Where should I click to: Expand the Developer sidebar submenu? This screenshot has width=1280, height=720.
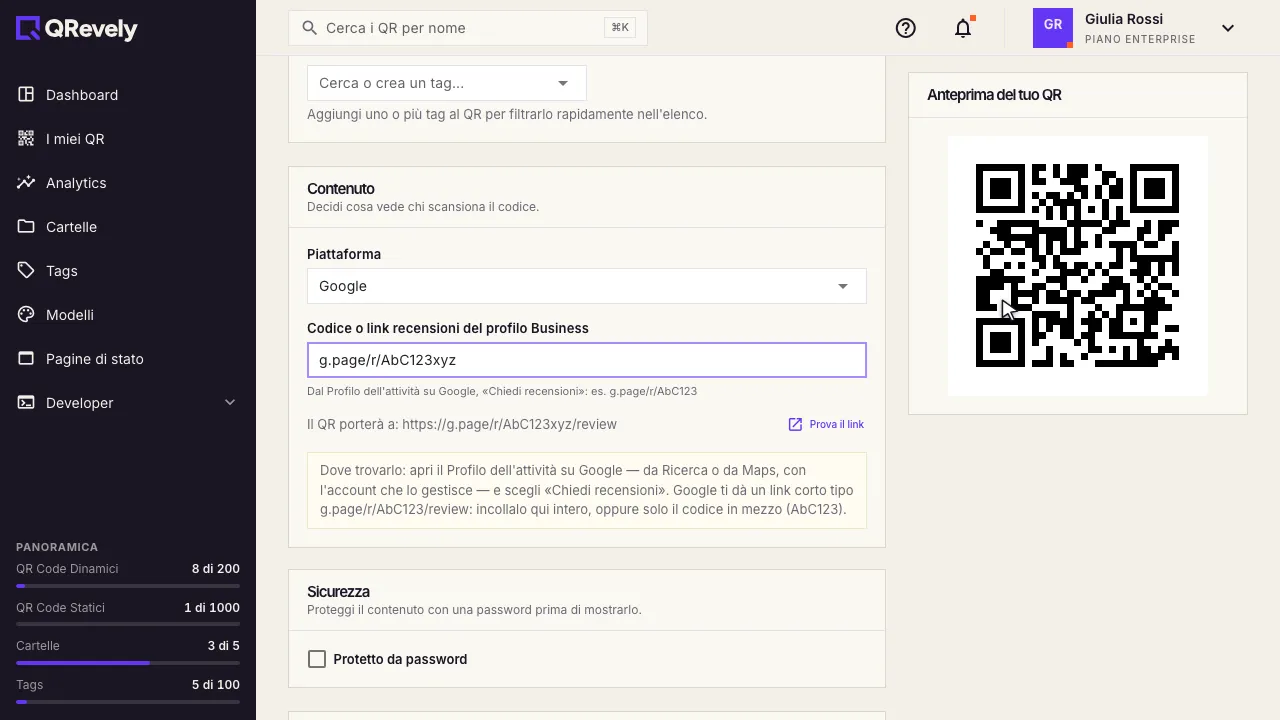pyautogui.click(x=230, y=403)
